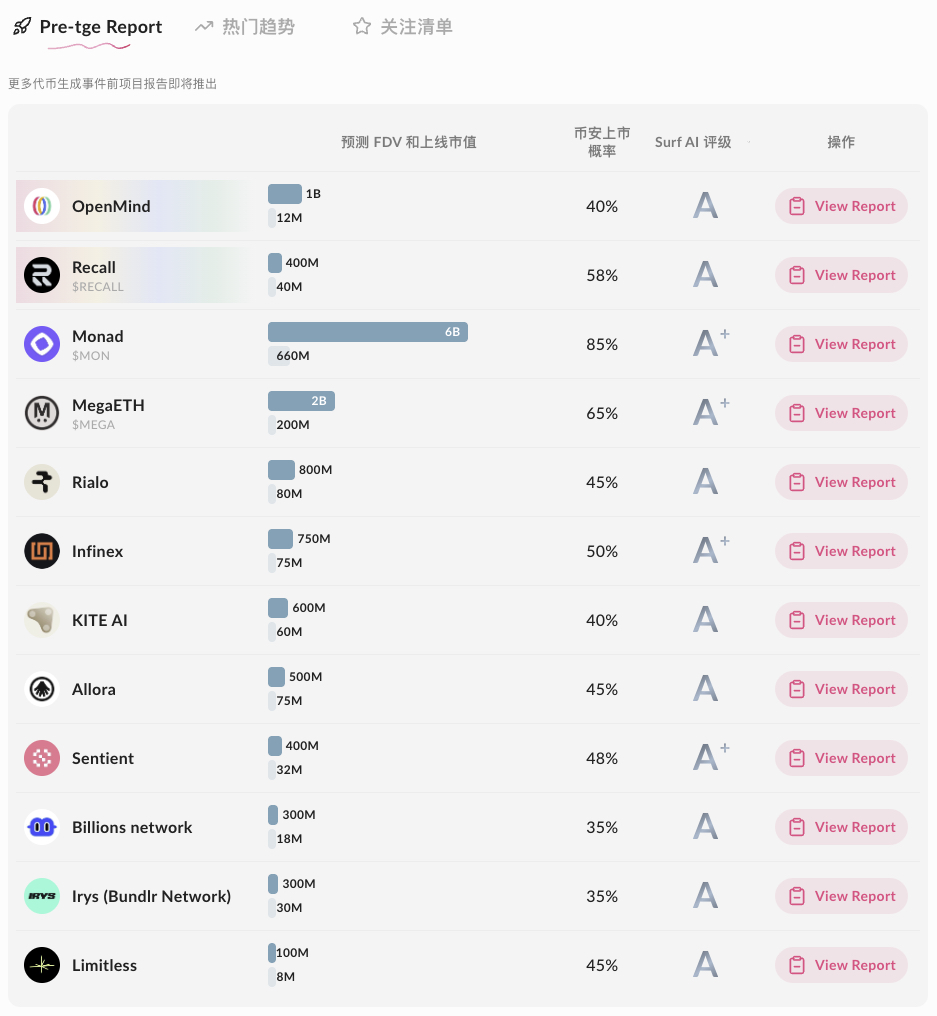Click the Irys green logo icon
Screen dimensions: 937x1016
point(42,896)
